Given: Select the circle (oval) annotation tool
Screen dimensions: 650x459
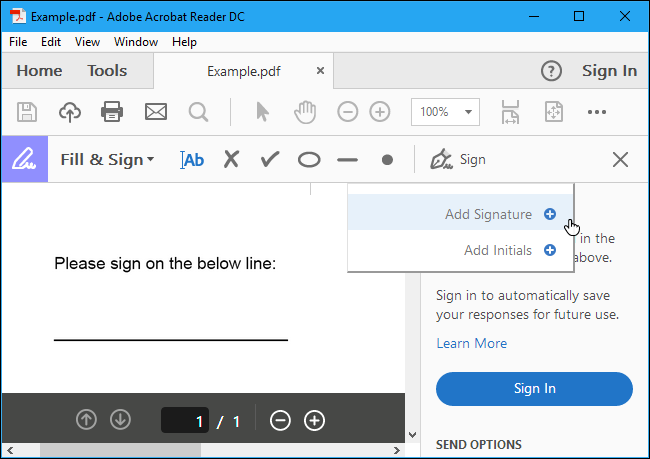Looking at the screenshot, I should (309, 160).
